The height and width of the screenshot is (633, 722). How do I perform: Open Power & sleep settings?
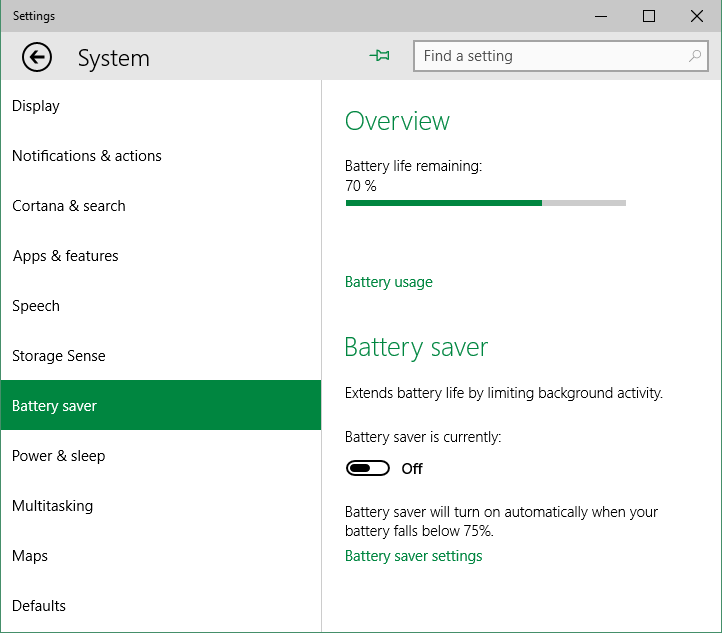[x=59, y=456]
